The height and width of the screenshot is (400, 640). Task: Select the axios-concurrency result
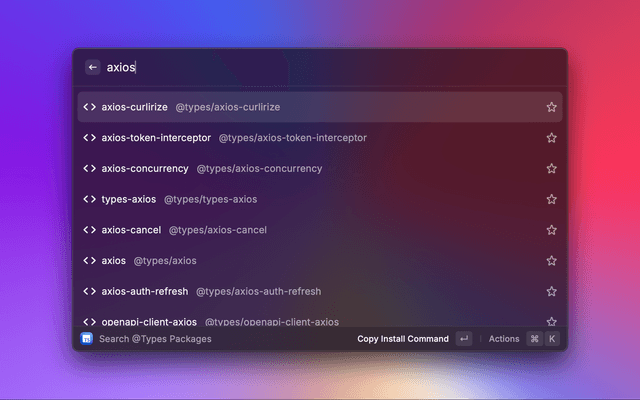tap(320, 169)
